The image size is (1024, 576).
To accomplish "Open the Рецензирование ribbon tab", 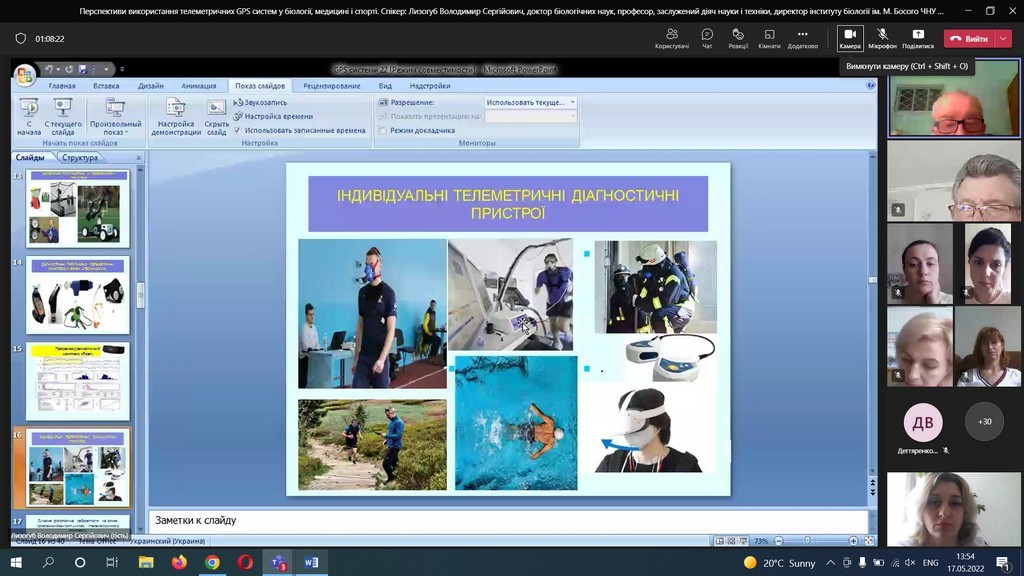I will point(331,86).
